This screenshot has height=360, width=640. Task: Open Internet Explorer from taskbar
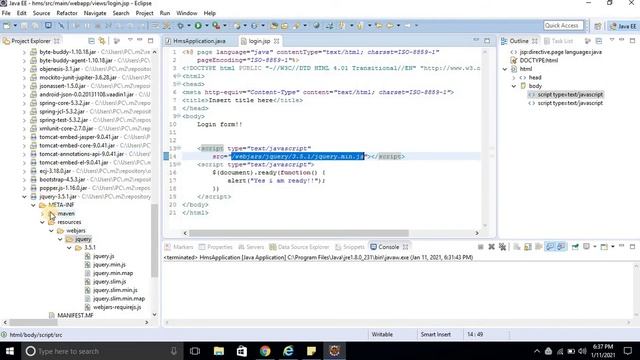(288, 351)
